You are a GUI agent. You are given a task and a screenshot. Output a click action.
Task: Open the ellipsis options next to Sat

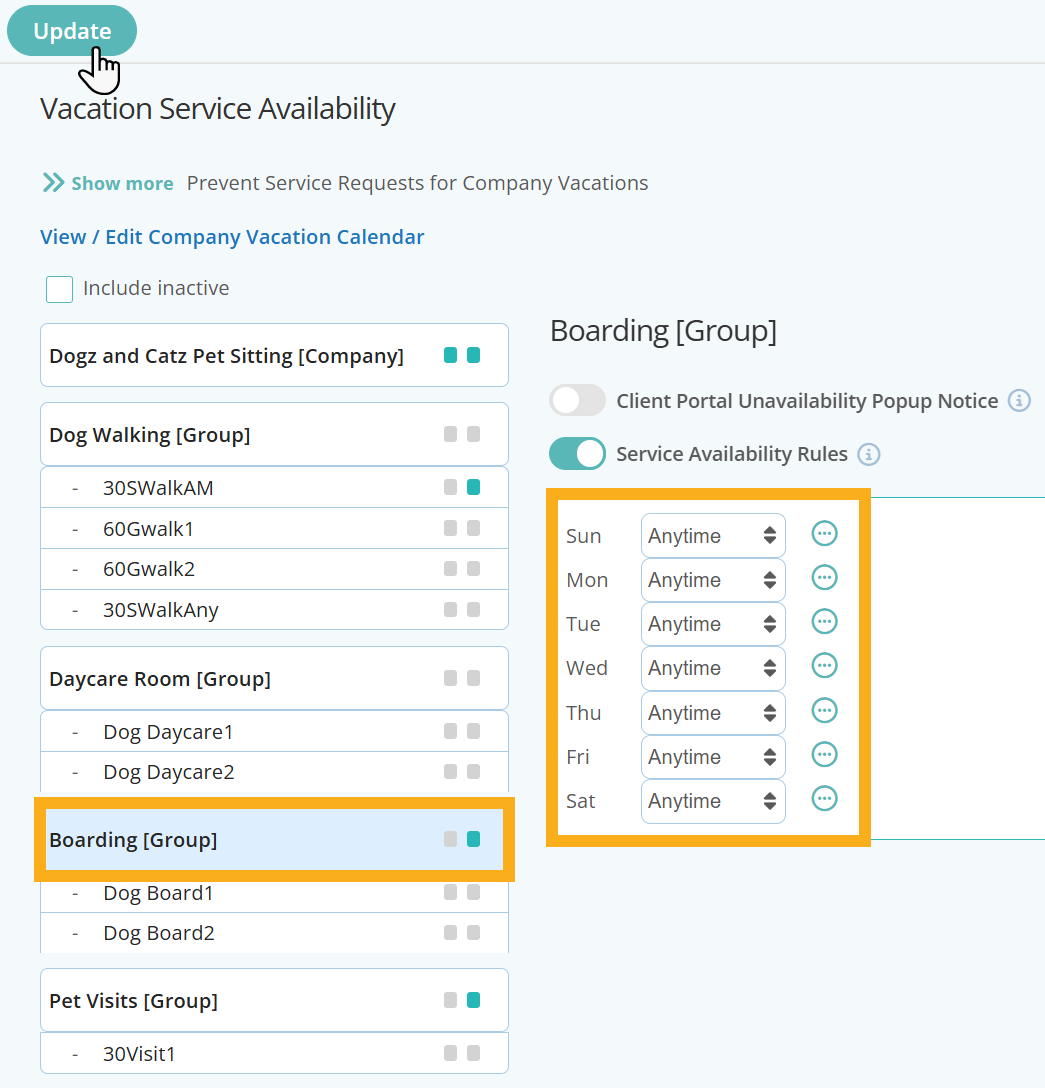(824, 799)
